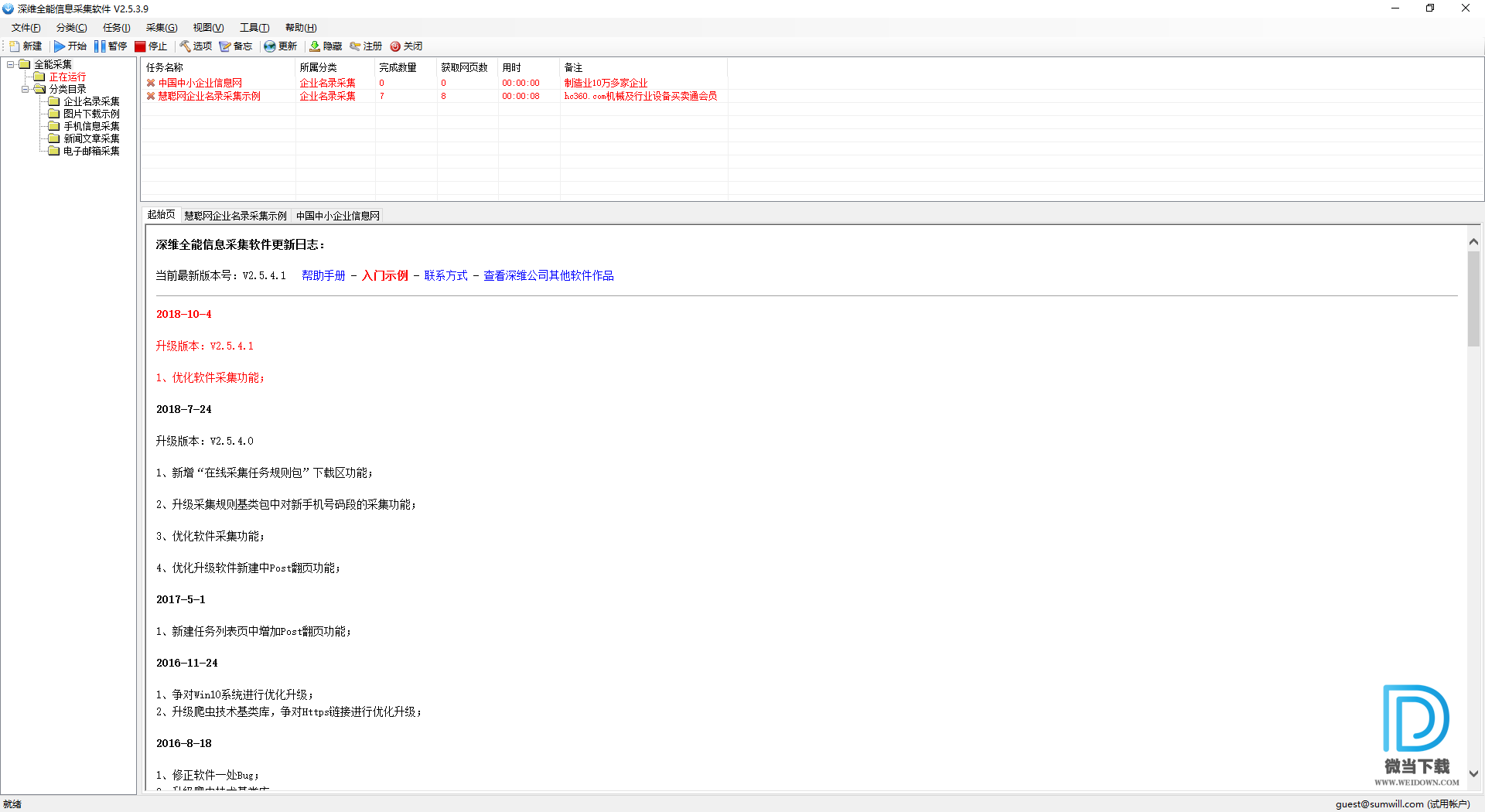
Task: Open the 工具(T) menu
Action: click(254, 28)
